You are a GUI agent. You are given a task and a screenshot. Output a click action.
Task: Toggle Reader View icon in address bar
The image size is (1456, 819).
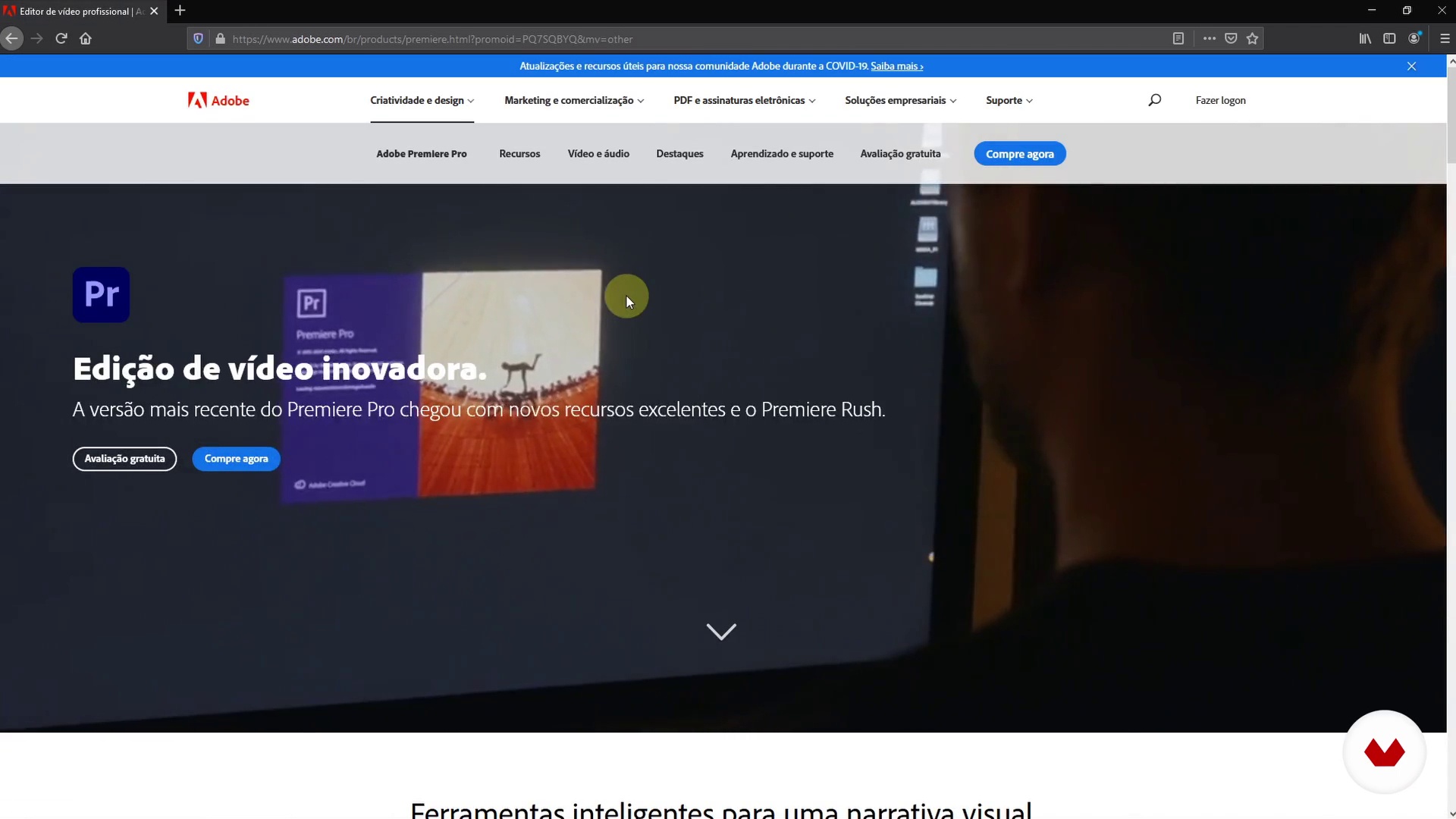(1178, 39)
